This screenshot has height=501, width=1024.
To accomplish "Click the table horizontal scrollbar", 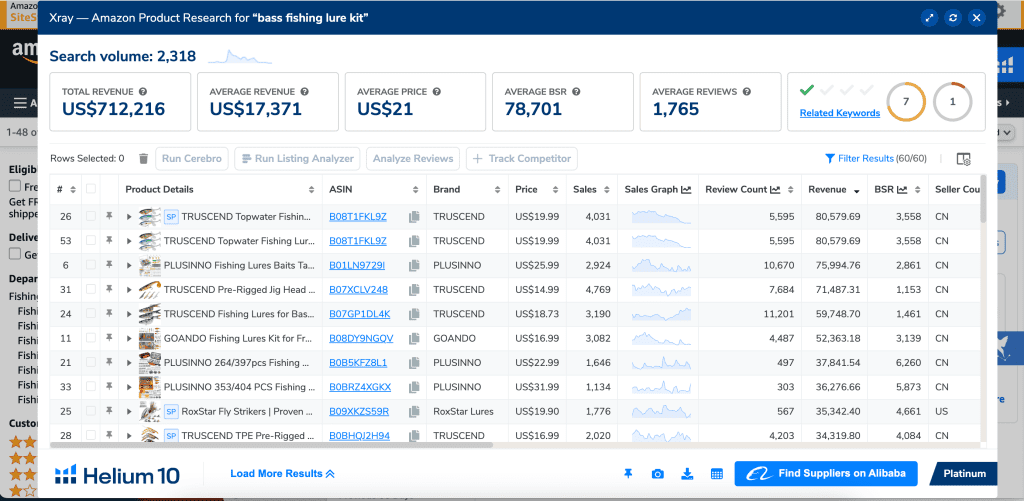I will click(271, 445).
